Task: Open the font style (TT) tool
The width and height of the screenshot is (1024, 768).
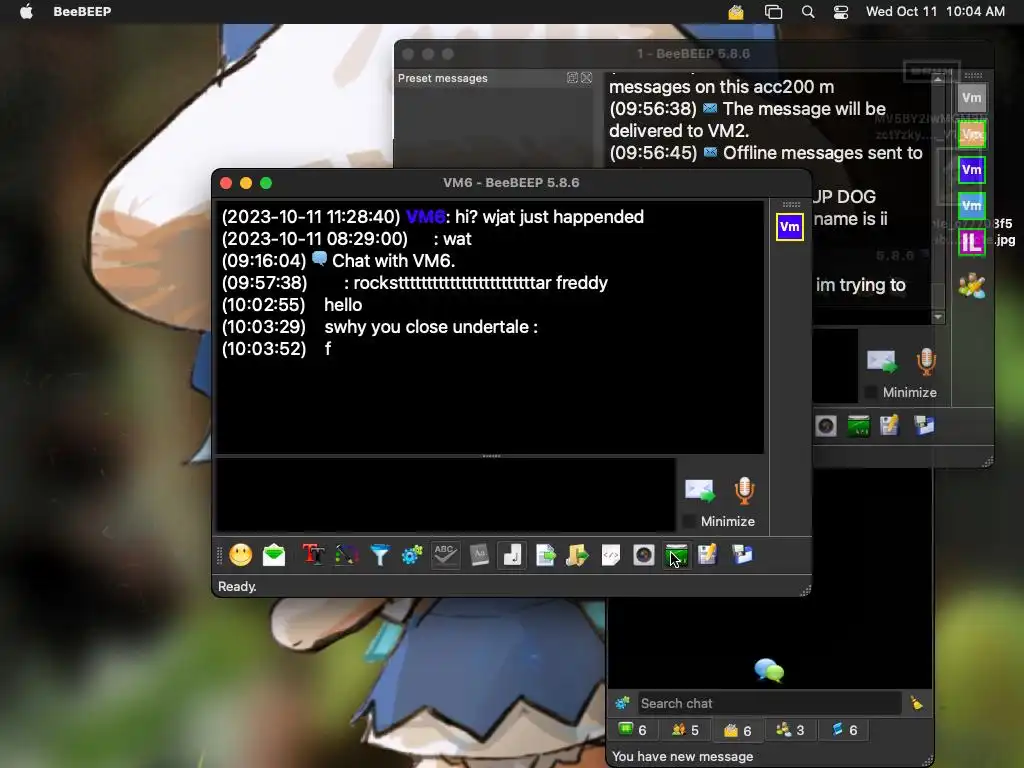Action: tap(313, 555)
